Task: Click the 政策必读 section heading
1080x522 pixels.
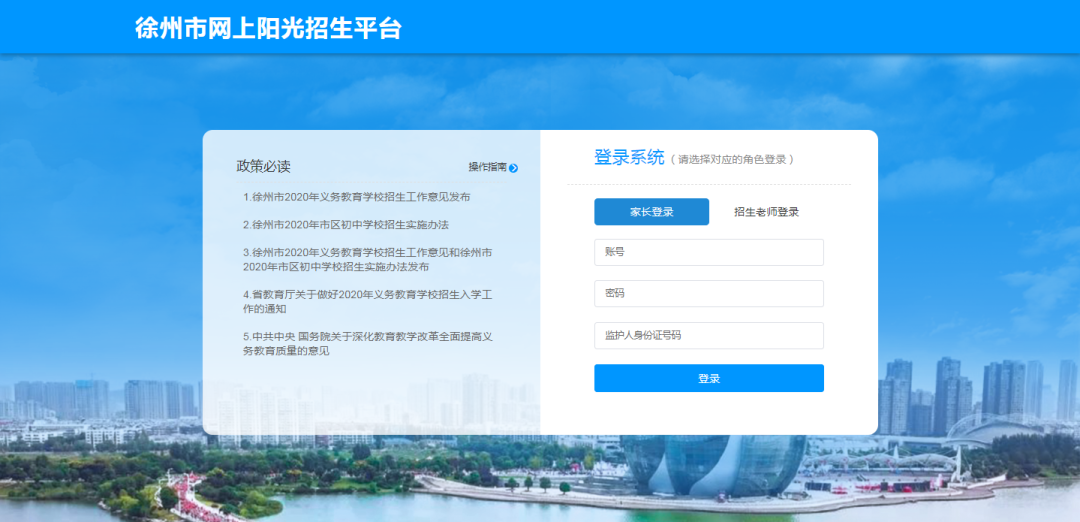Action: [x=263, y=166]
